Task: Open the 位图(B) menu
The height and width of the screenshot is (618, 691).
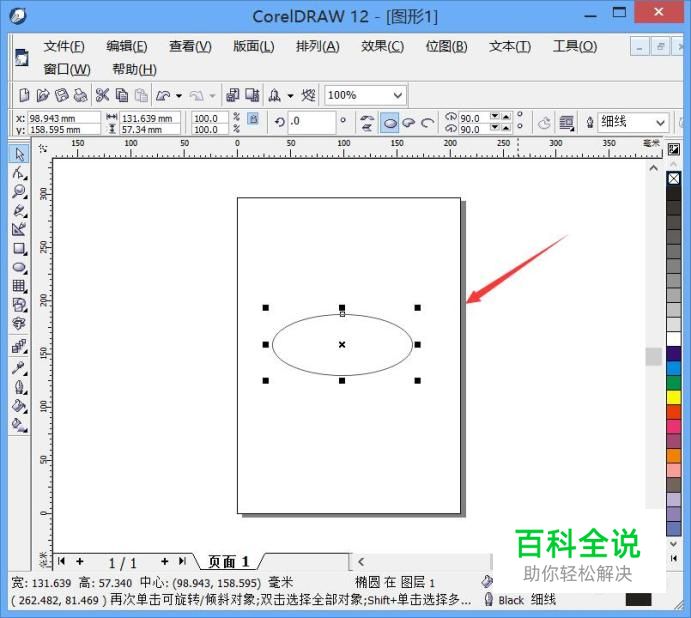Action: [446, 46]
